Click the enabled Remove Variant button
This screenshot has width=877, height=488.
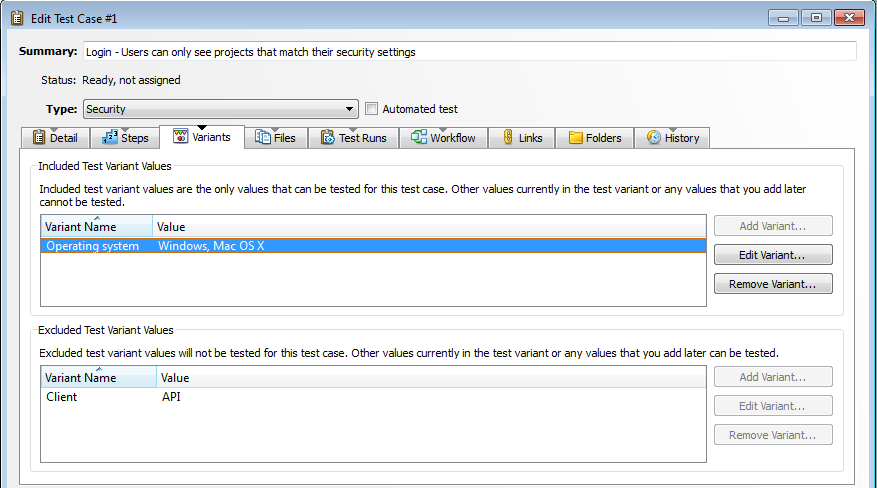click(x=773, y=284)
